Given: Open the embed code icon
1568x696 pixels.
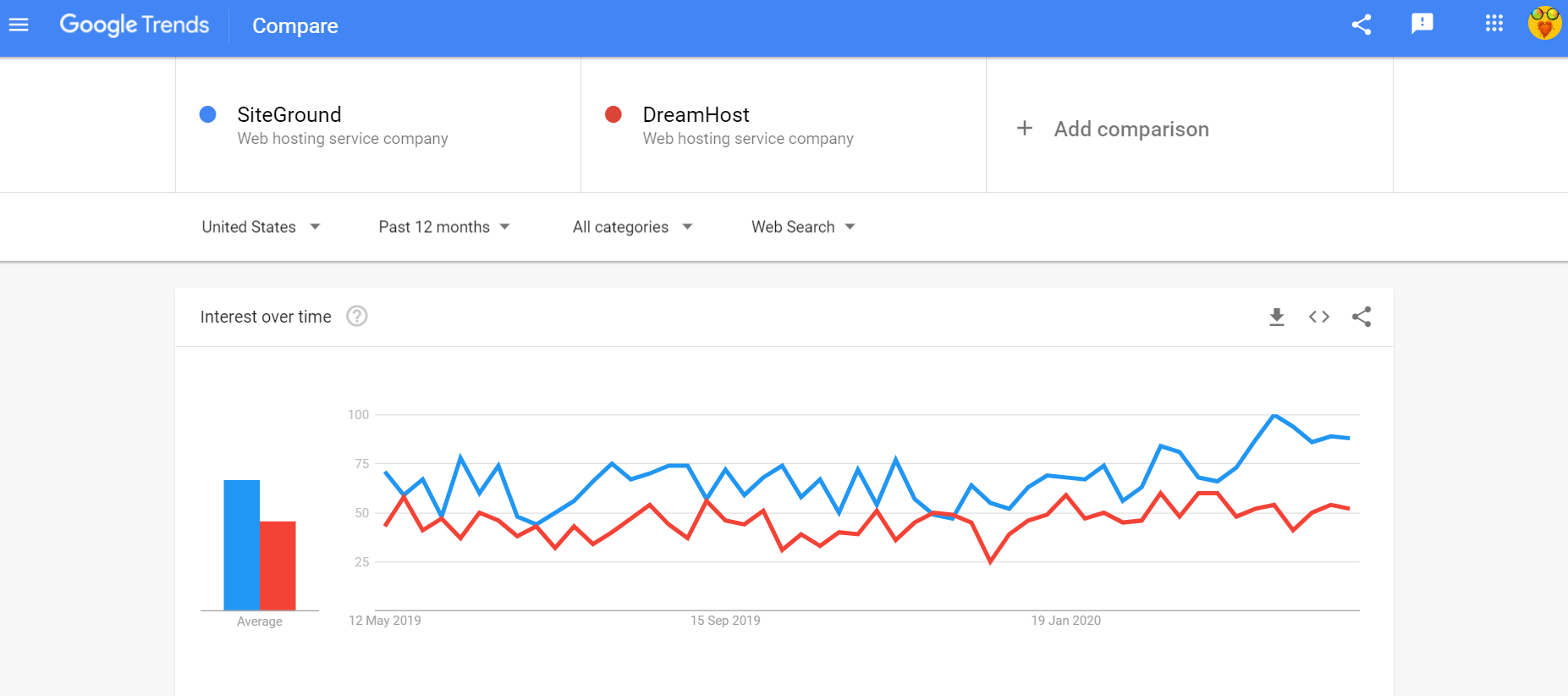Looking at the screenshot, I should click(1319, 317).
